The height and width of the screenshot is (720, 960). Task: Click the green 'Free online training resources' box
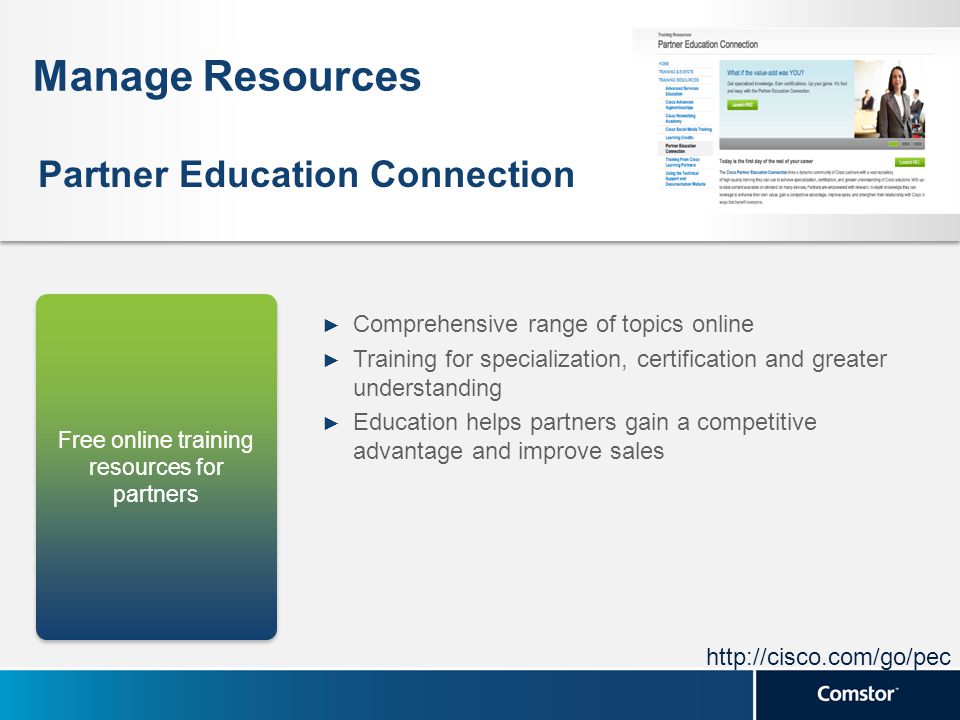pos(156,467)
